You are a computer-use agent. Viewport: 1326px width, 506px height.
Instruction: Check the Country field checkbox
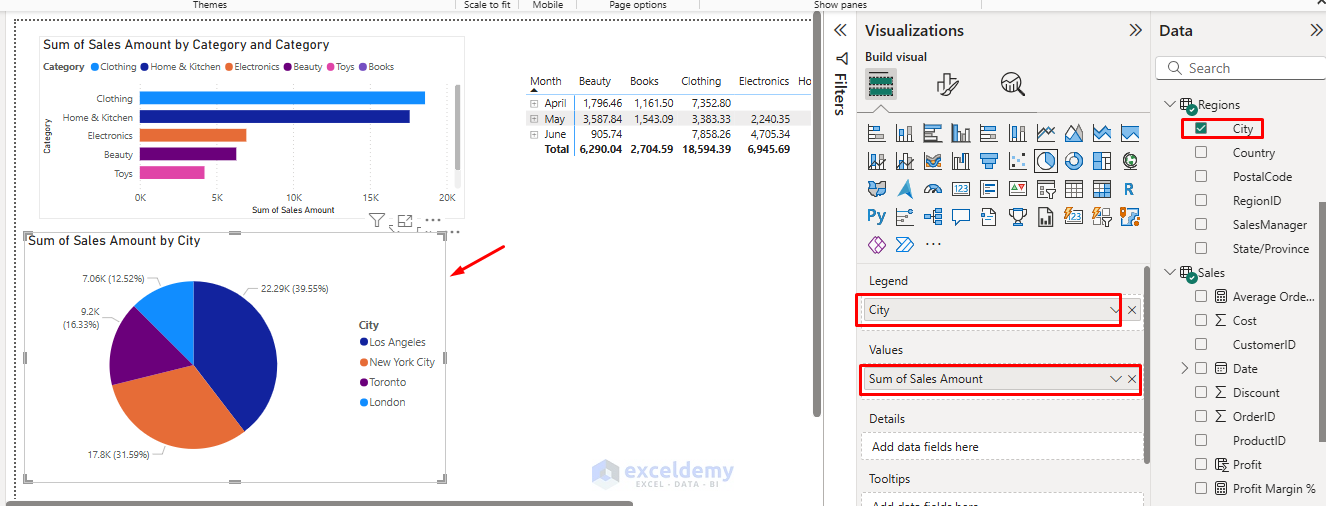(x=1201, y=152)
